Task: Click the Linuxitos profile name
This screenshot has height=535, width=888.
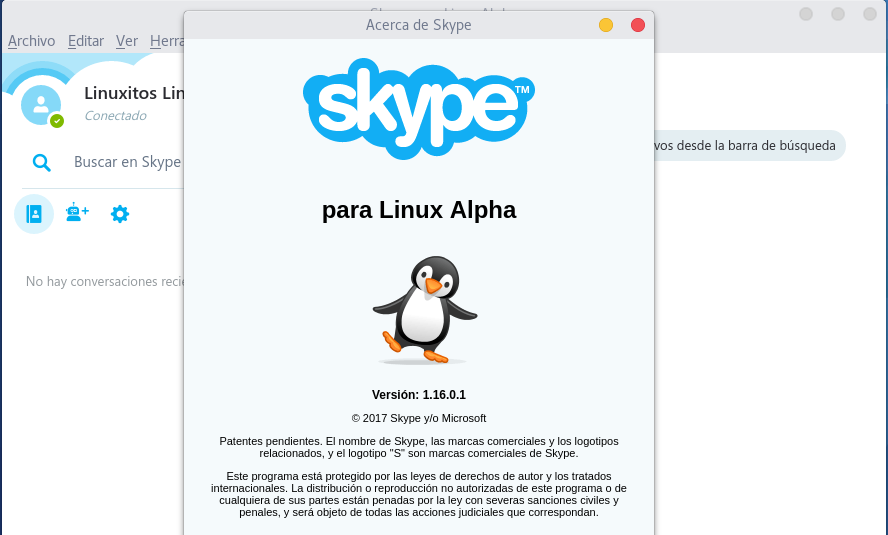Action: [134, 93]
